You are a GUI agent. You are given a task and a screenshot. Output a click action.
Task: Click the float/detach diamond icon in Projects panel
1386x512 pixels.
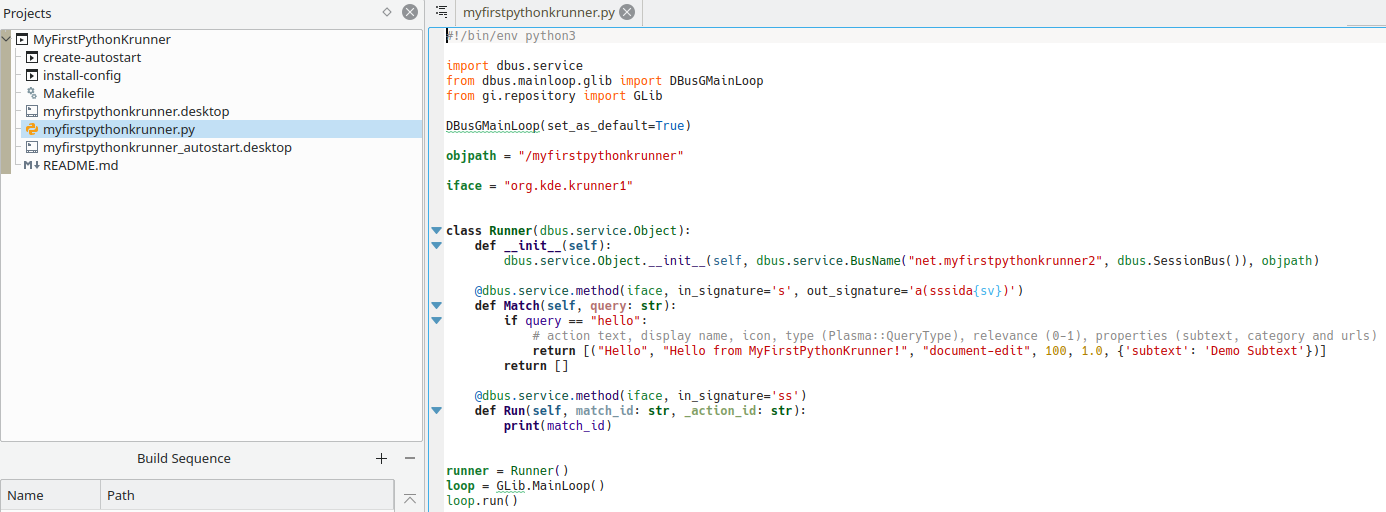pos(387,13)
